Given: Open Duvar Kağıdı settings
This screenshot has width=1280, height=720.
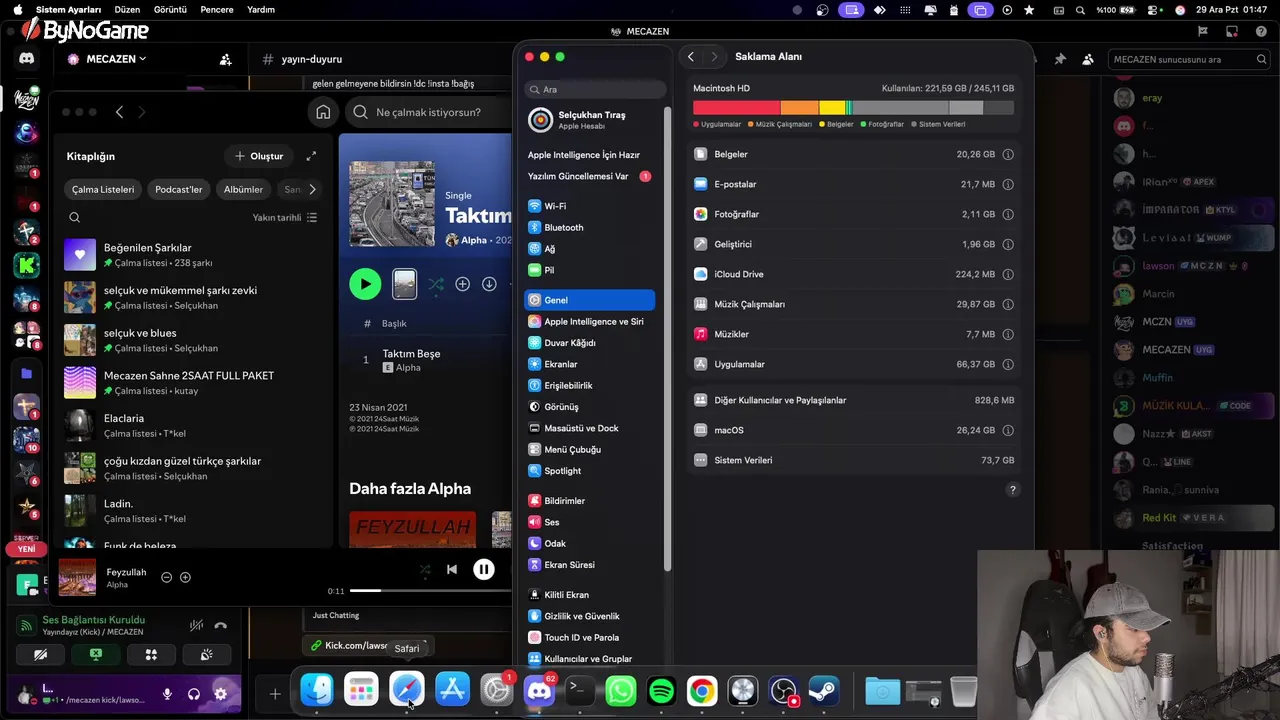Looking at the screenshot, I should click(x=590, y=343).
